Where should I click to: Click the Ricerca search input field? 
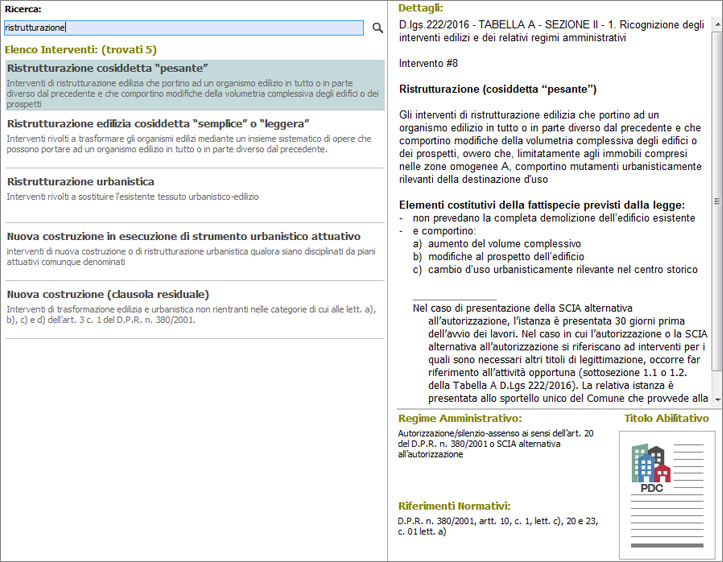tap(184, 28)
